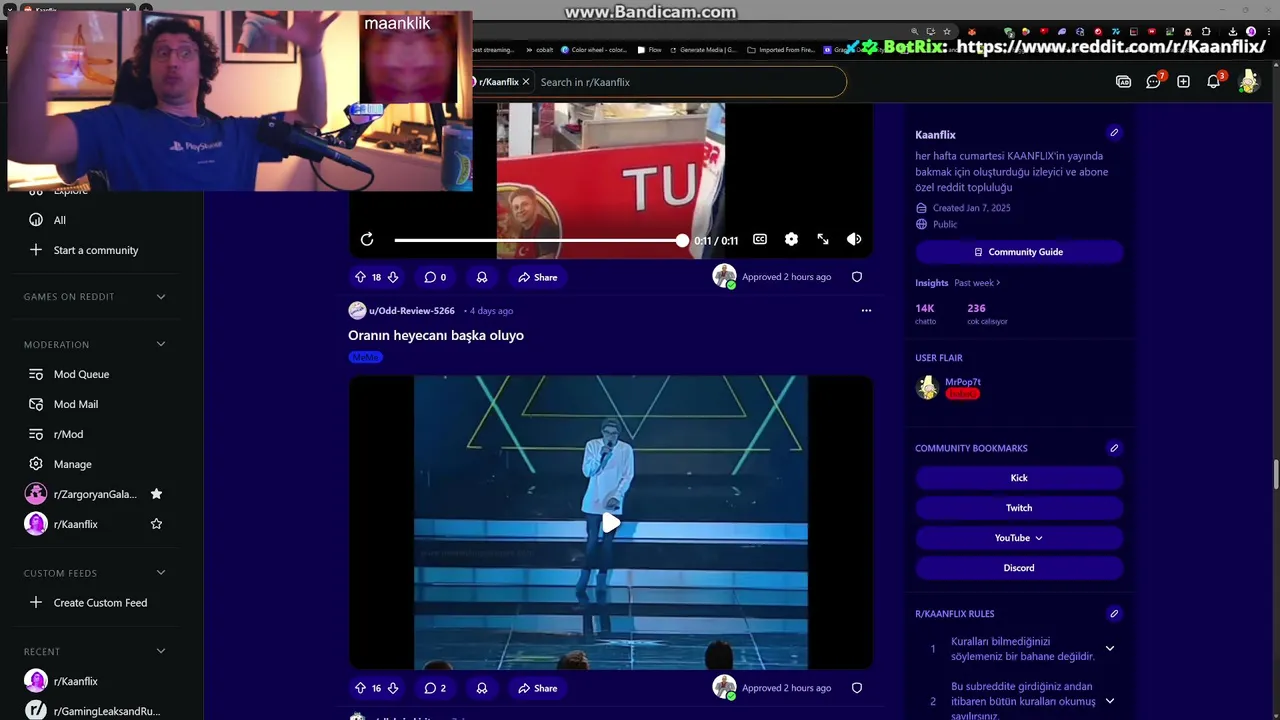Edit the Community Bookmarks widget
The image size is (1280, 720).
point(1114,448)
